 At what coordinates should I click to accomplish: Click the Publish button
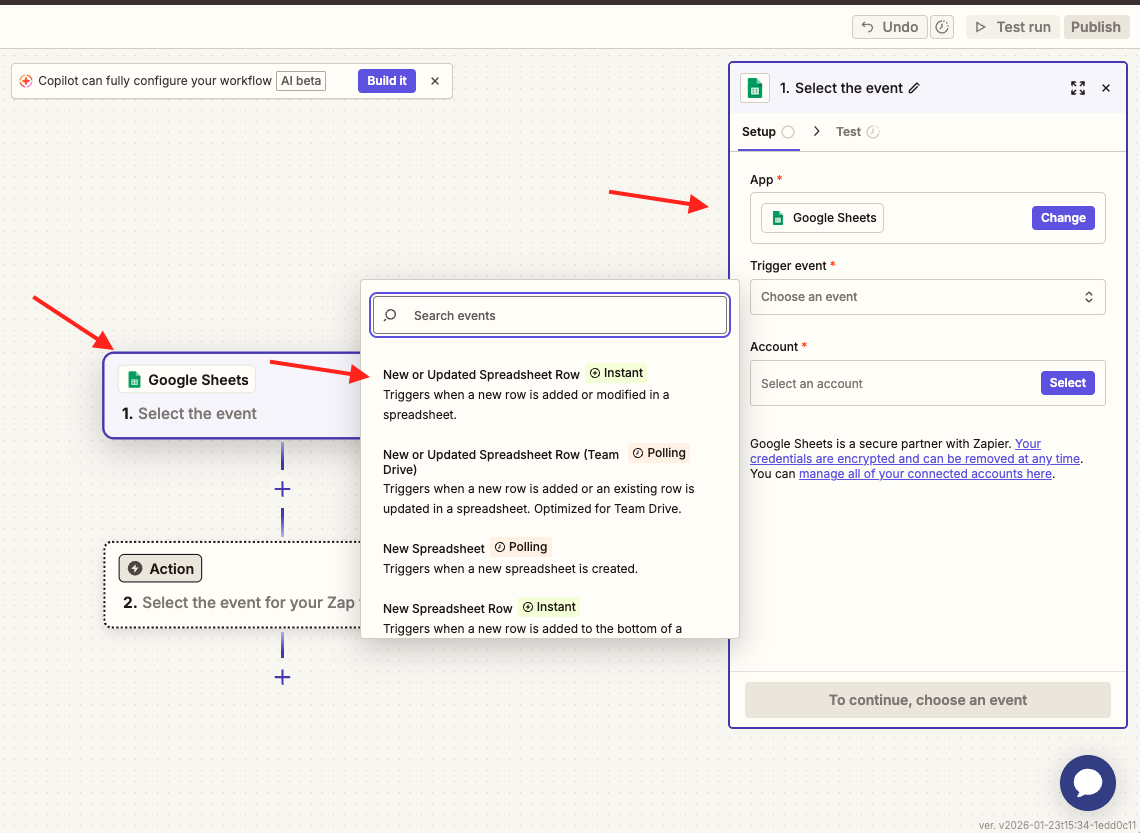(x=1096, y=27)
